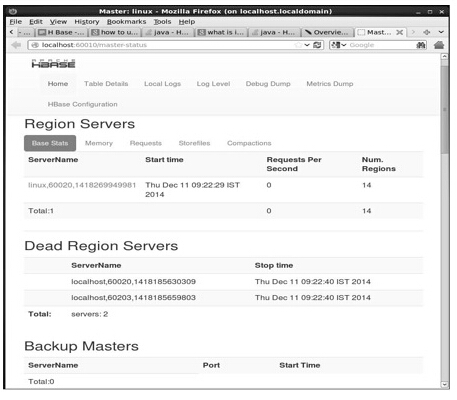Select the Compactions tab
The width and height of the screenshot is (457, 400).
(x=249, y=143)
